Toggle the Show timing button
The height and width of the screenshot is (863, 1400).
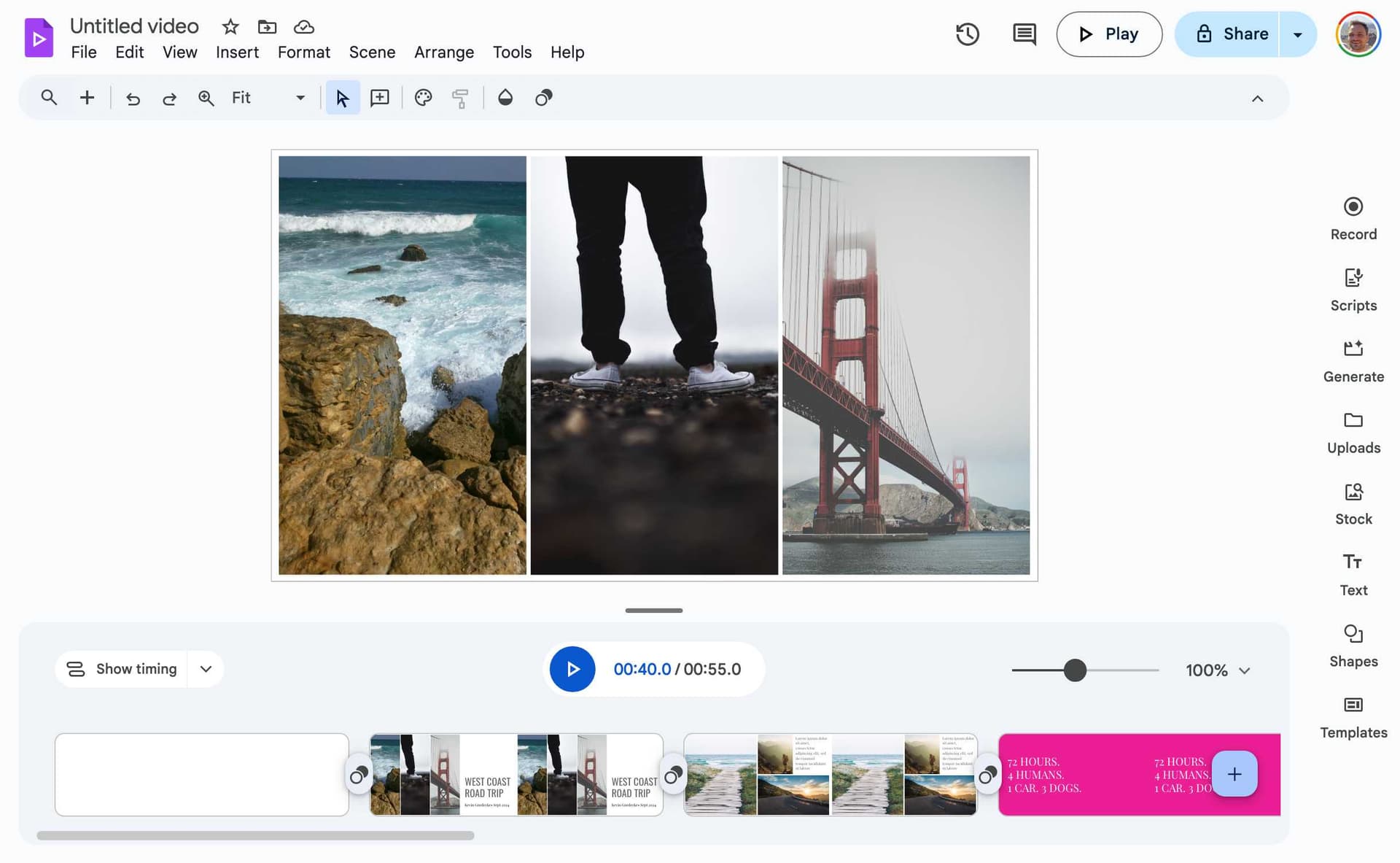coord(122,669)
